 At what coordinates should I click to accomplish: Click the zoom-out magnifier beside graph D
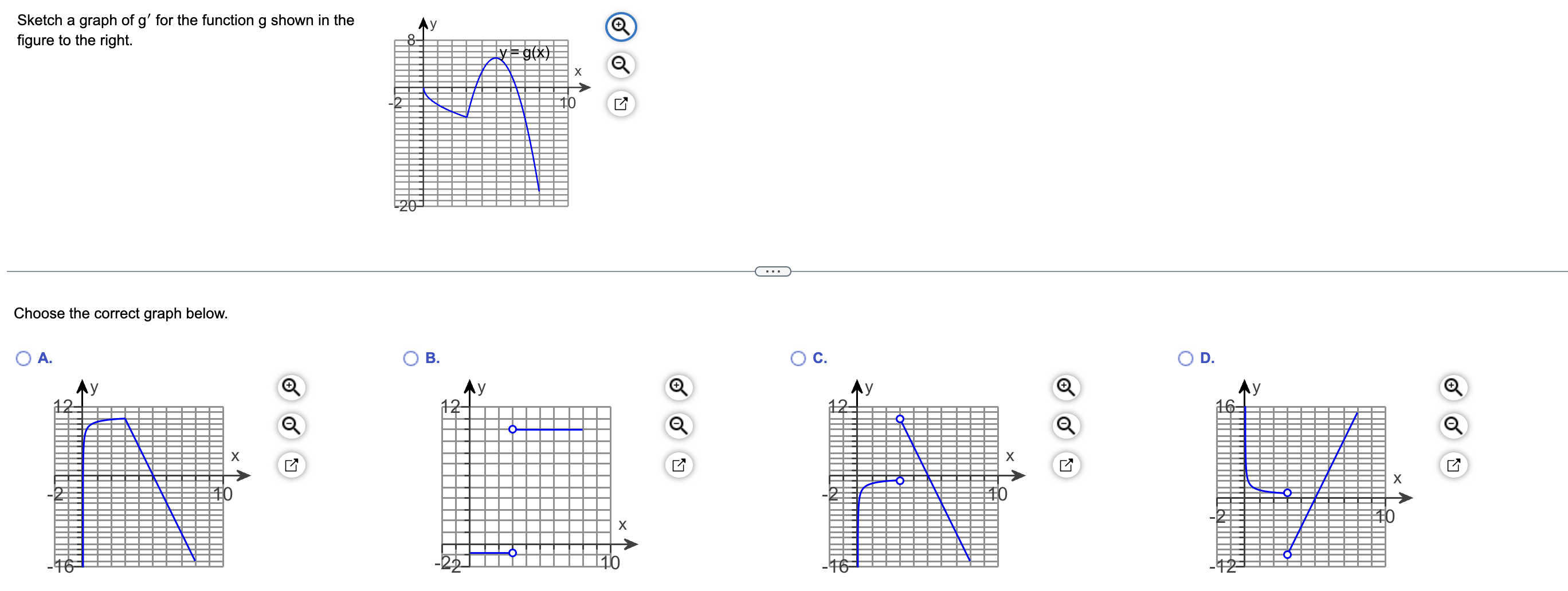[1454, 426]
